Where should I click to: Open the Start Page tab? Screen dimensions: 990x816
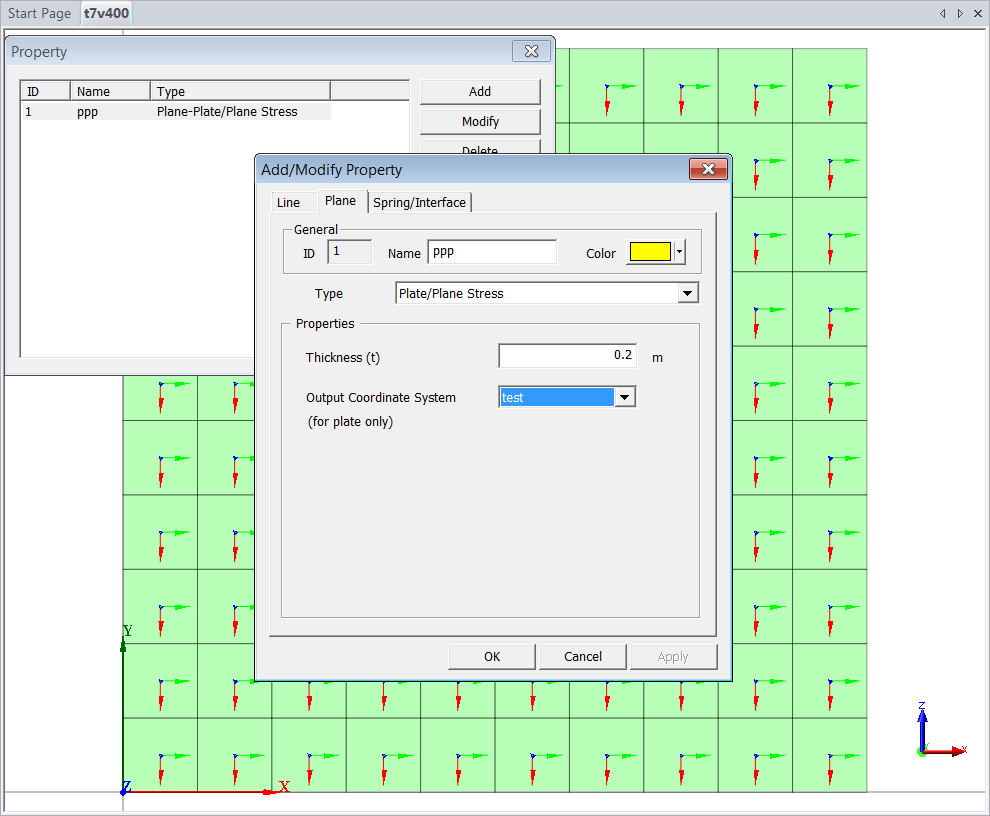(40, 14)
